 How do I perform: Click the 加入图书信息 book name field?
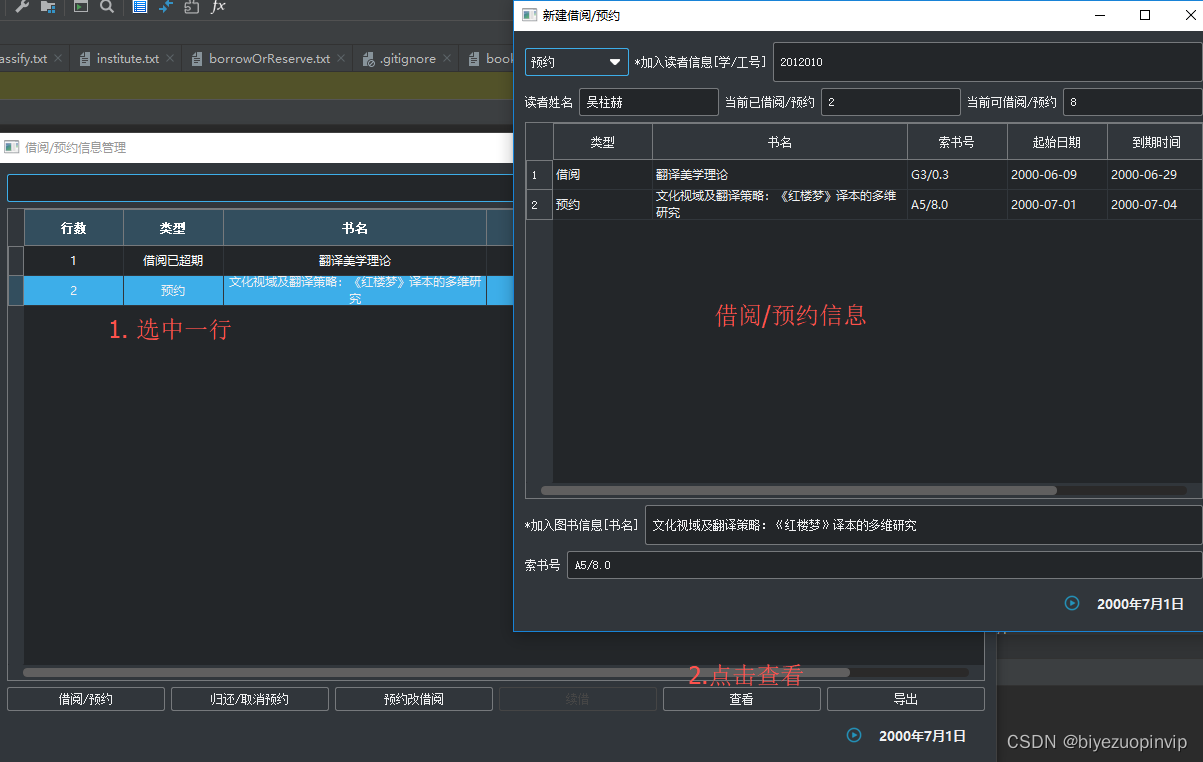[924, 525]
